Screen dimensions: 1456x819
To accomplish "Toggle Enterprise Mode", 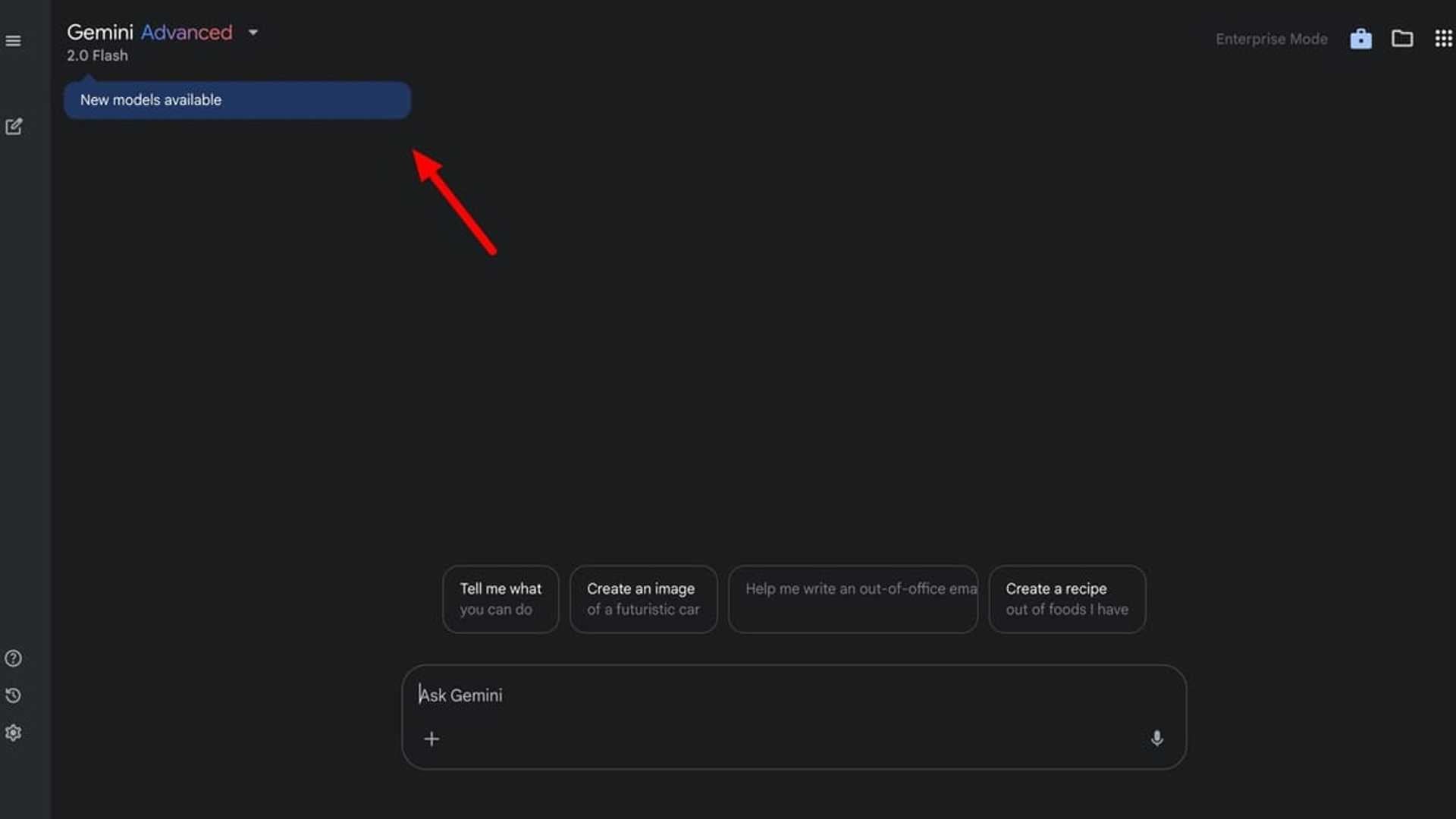I will pos(1271,39).
